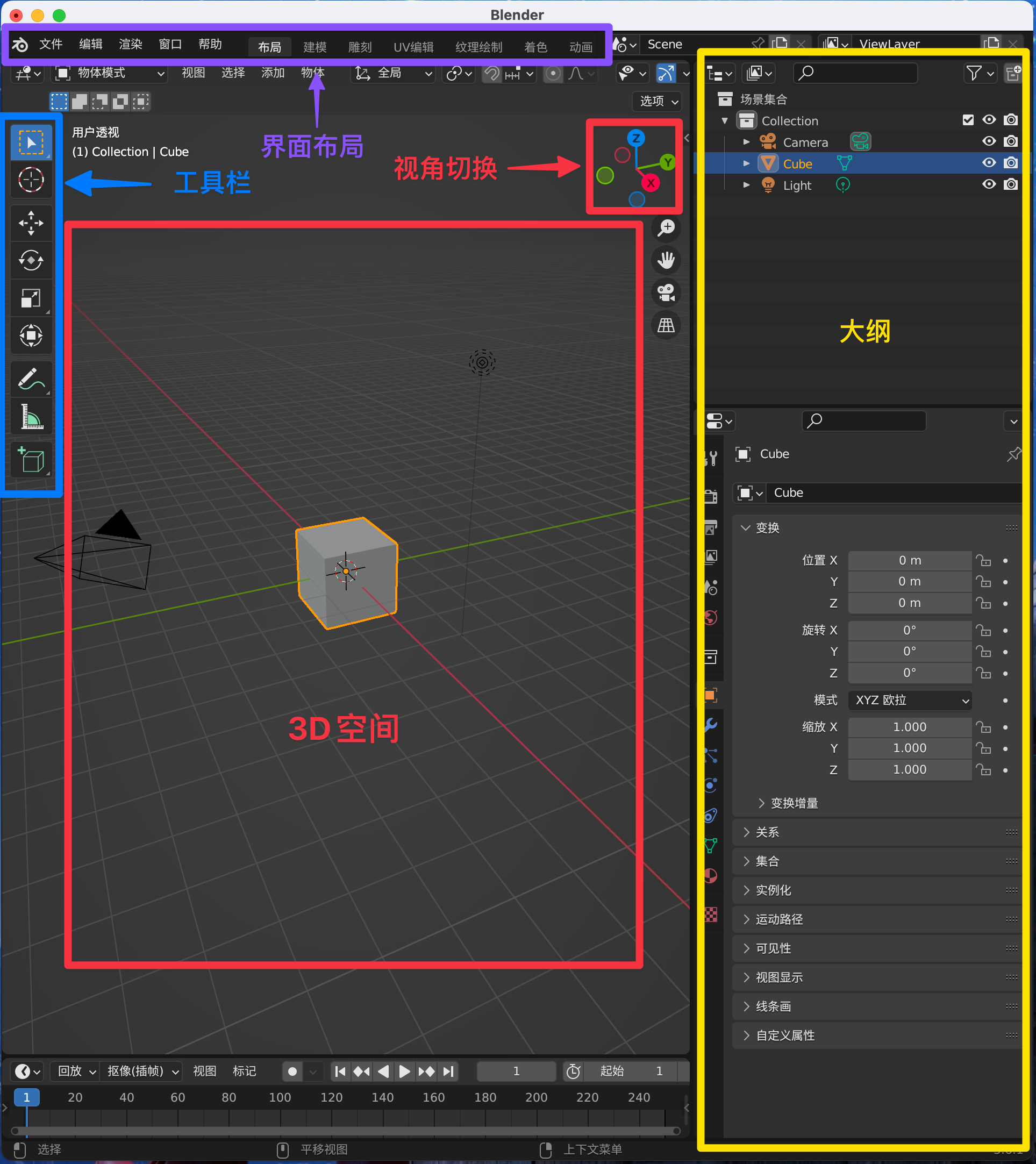Switch to orthographic view with the grid icon
The width and height of the screenshot is (1036, 1164).
click(x=665, y=325)
